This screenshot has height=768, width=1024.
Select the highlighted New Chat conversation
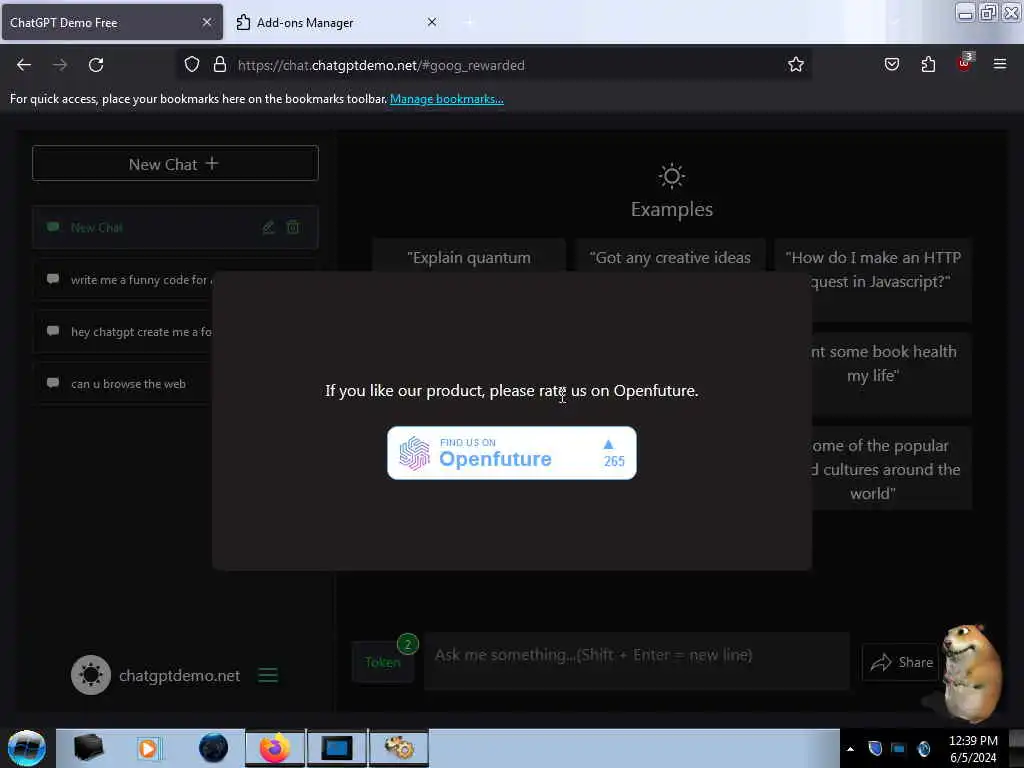[x=175, y=227]
